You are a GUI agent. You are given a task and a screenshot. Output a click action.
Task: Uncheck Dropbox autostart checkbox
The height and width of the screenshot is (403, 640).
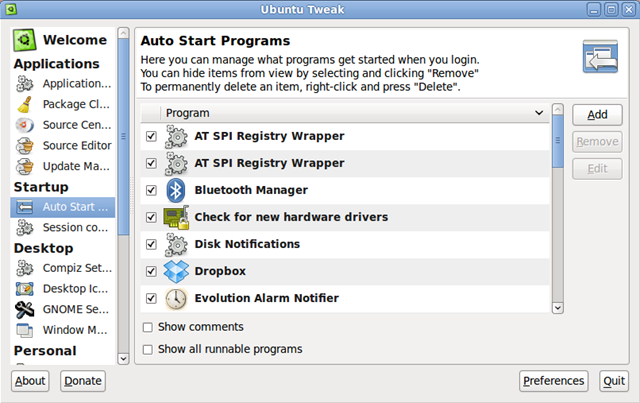(x=151, y=271)
